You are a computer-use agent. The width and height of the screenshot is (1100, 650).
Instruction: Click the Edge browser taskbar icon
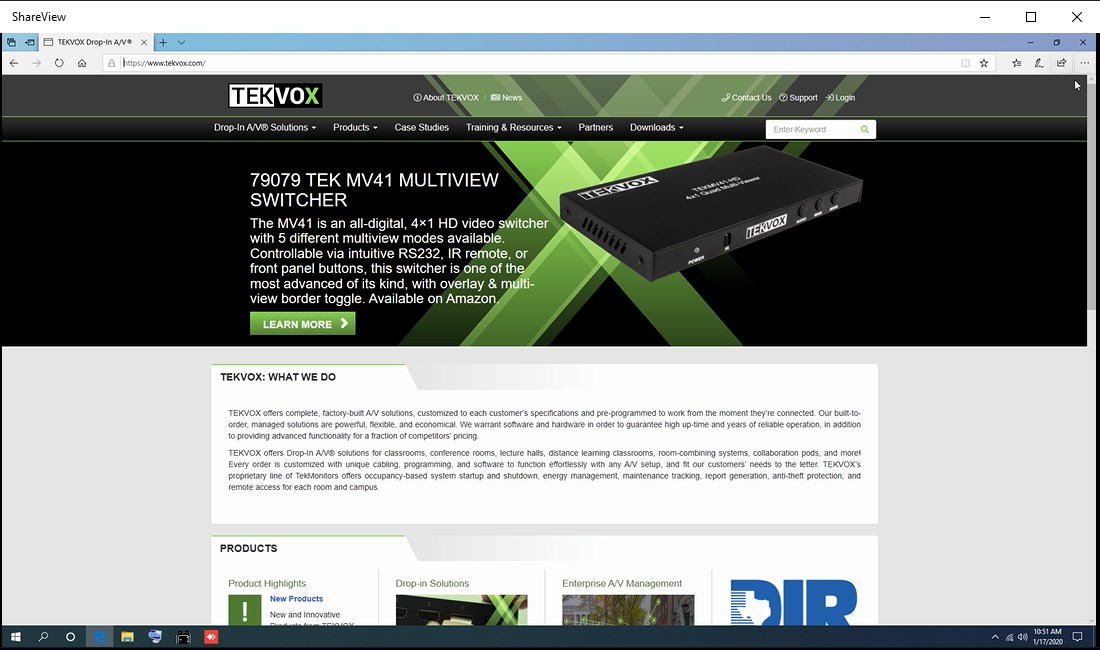(99, 637)
